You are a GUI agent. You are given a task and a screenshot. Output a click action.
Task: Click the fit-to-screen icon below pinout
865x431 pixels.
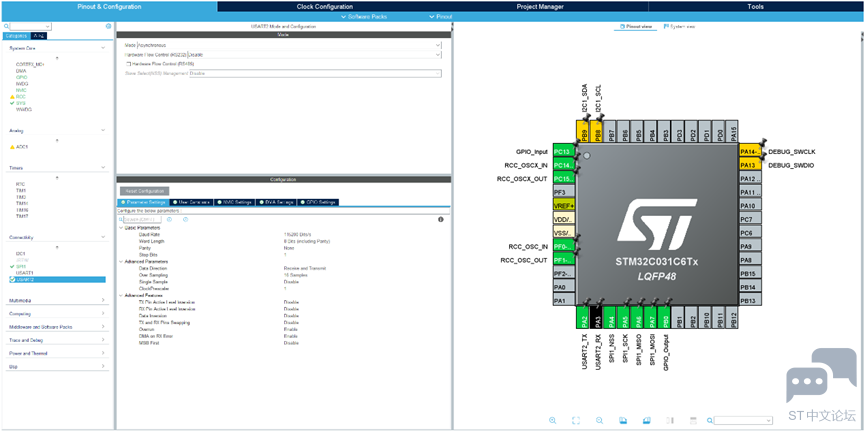coord(576,421)
